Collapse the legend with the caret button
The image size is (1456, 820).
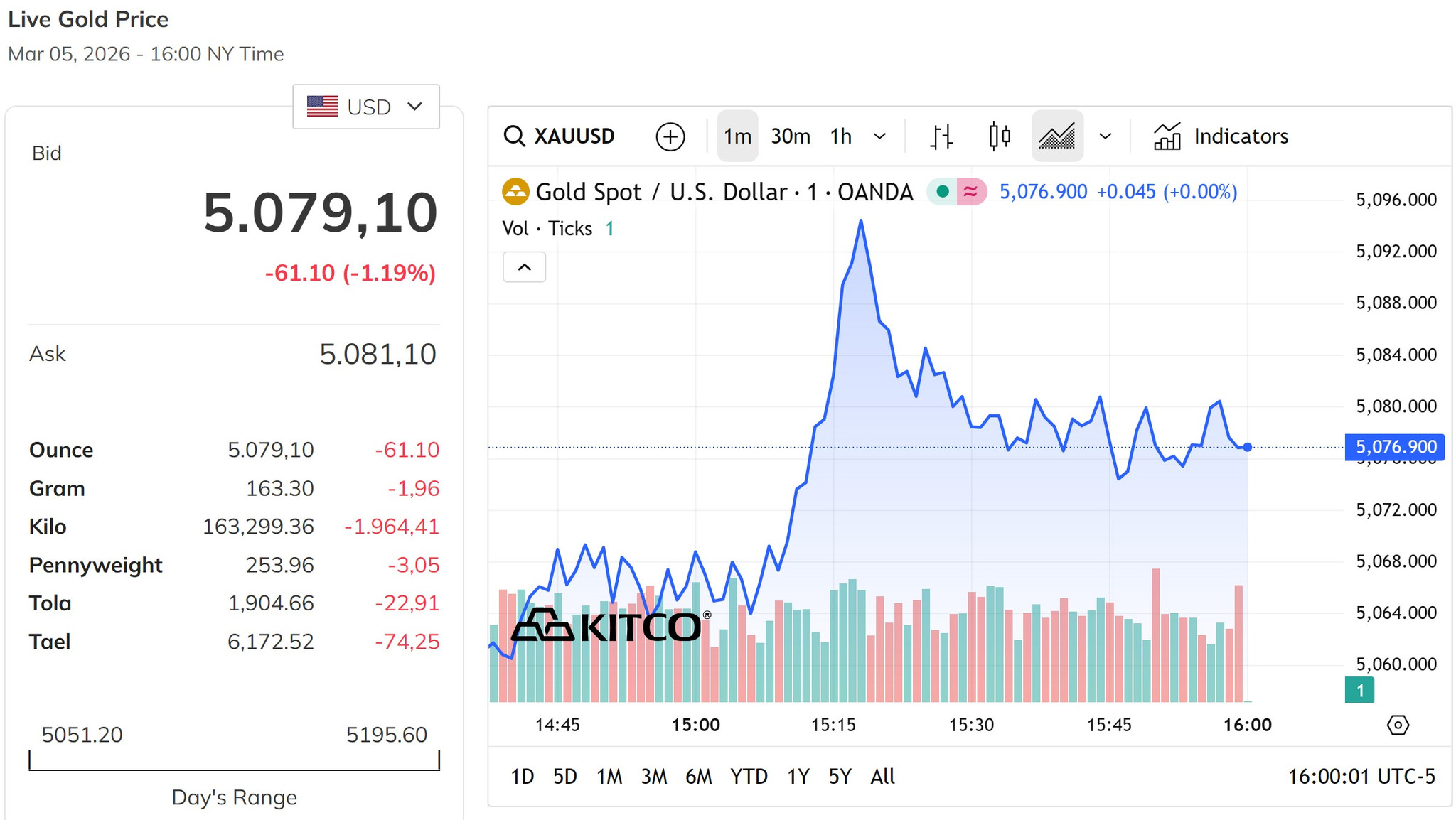(525, 267)
